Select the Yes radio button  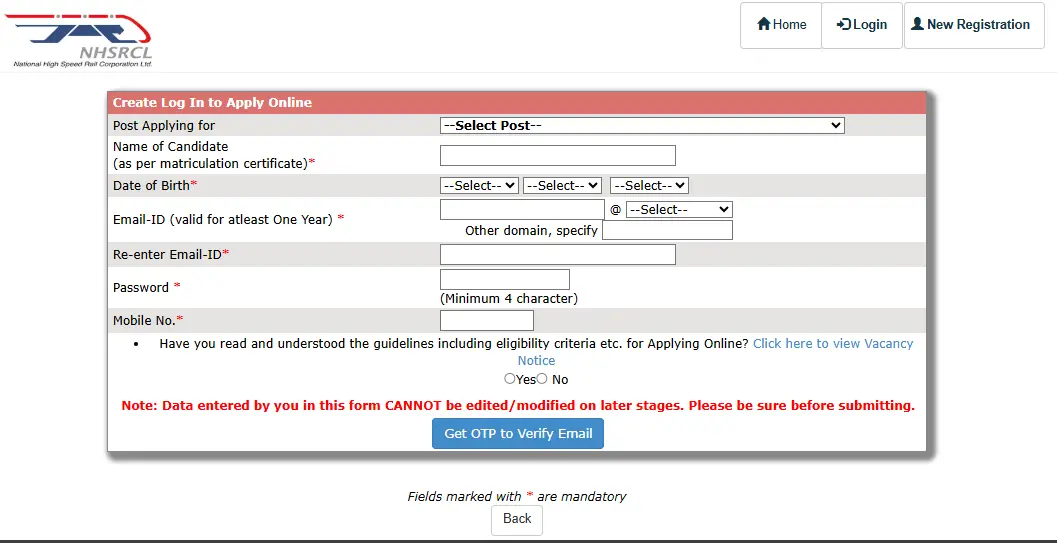coord(510,379)
